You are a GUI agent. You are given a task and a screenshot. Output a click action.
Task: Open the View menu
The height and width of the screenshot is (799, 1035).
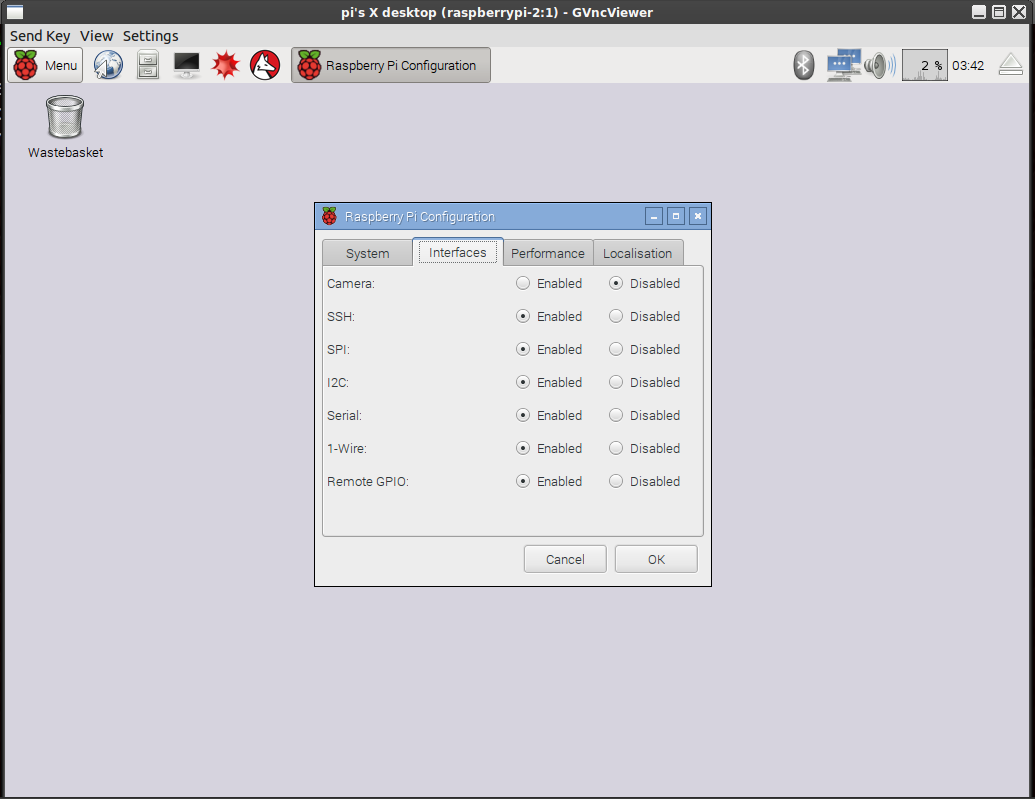(x=96, y=36)
